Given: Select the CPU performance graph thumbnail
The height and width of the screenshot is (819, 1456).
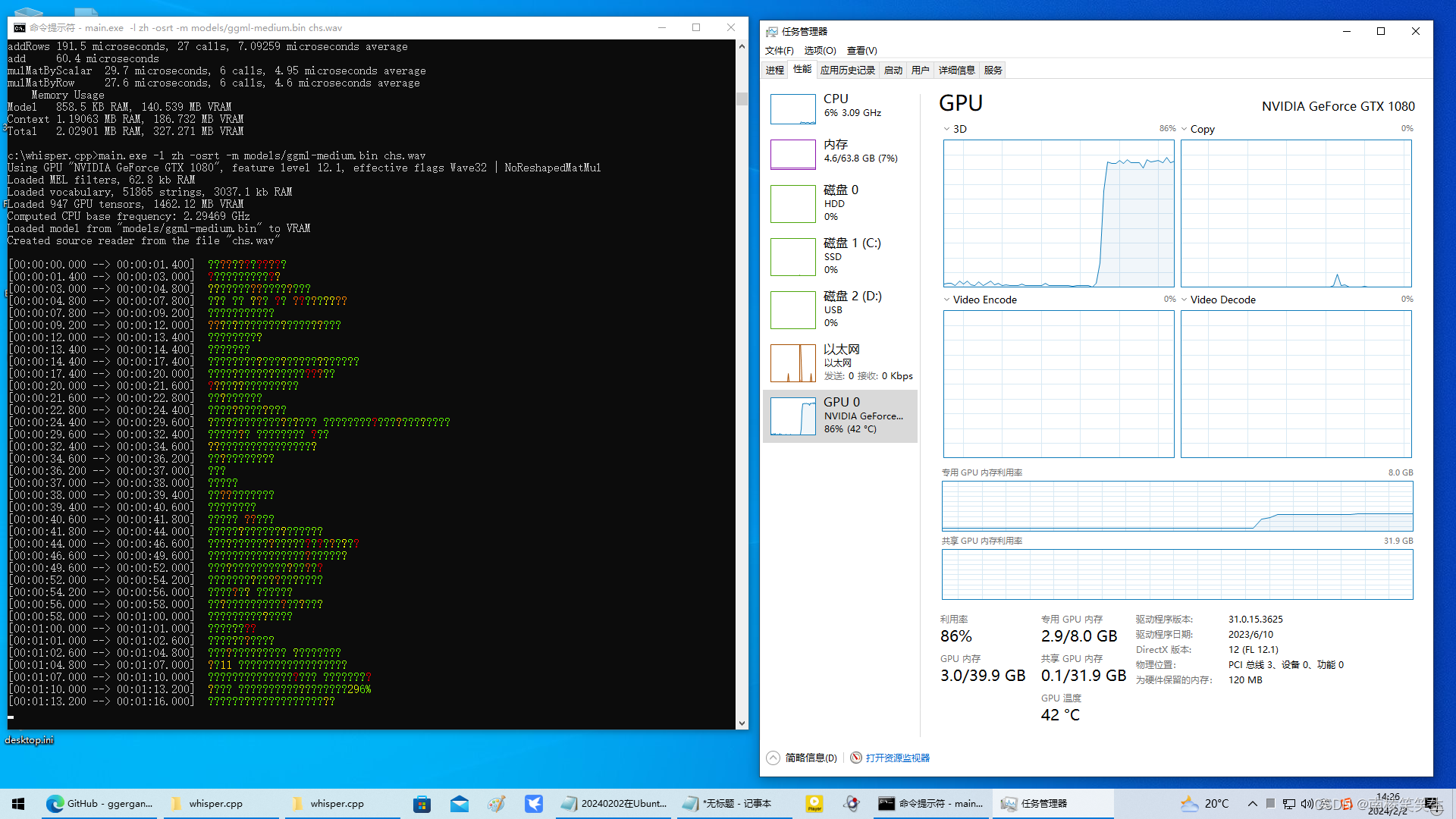Looking at the screenshot, I should tap(792, 109).
